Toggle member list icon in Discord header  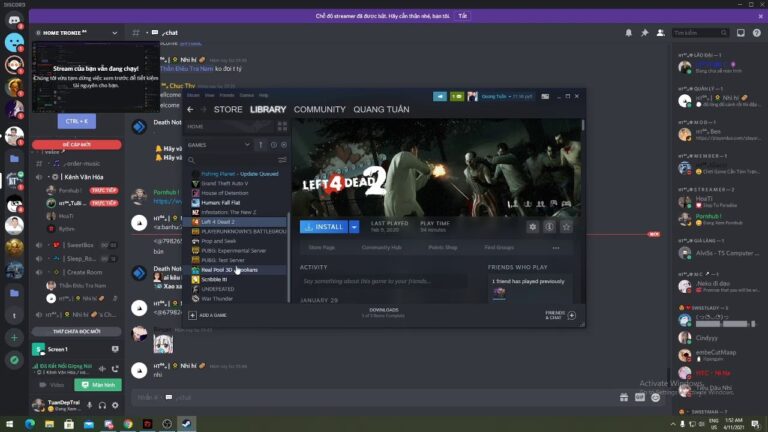[660, 33]
